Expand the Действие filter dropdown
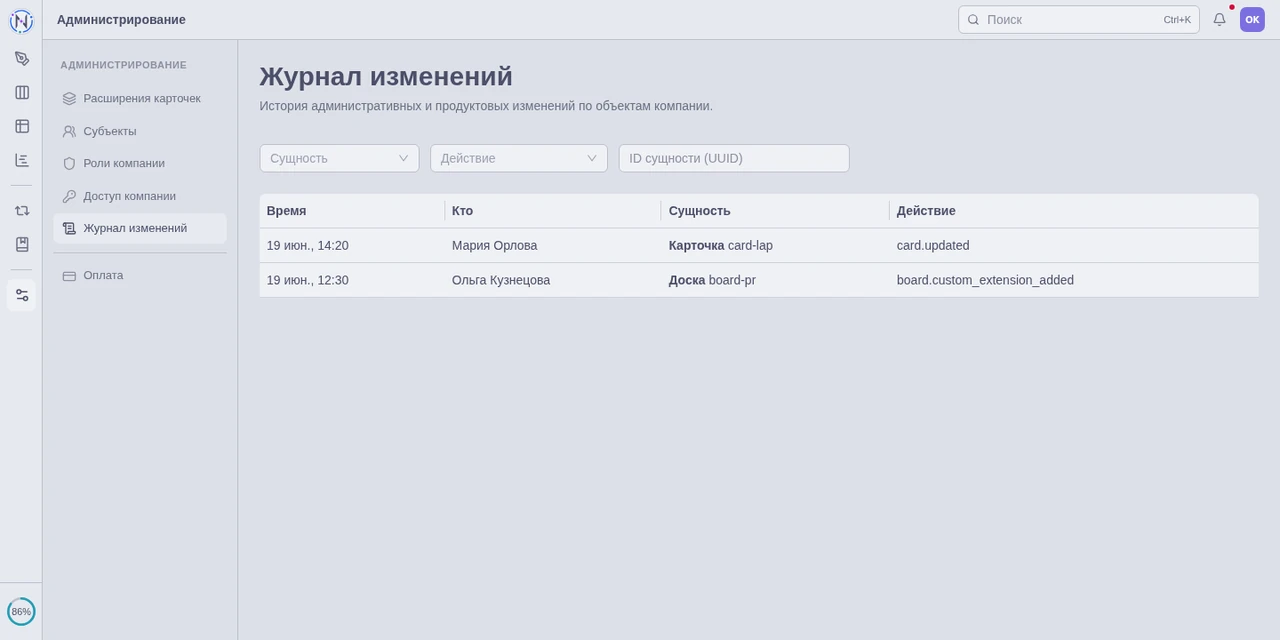This screenshot has height=640, width=1280. tap(519, 158)
